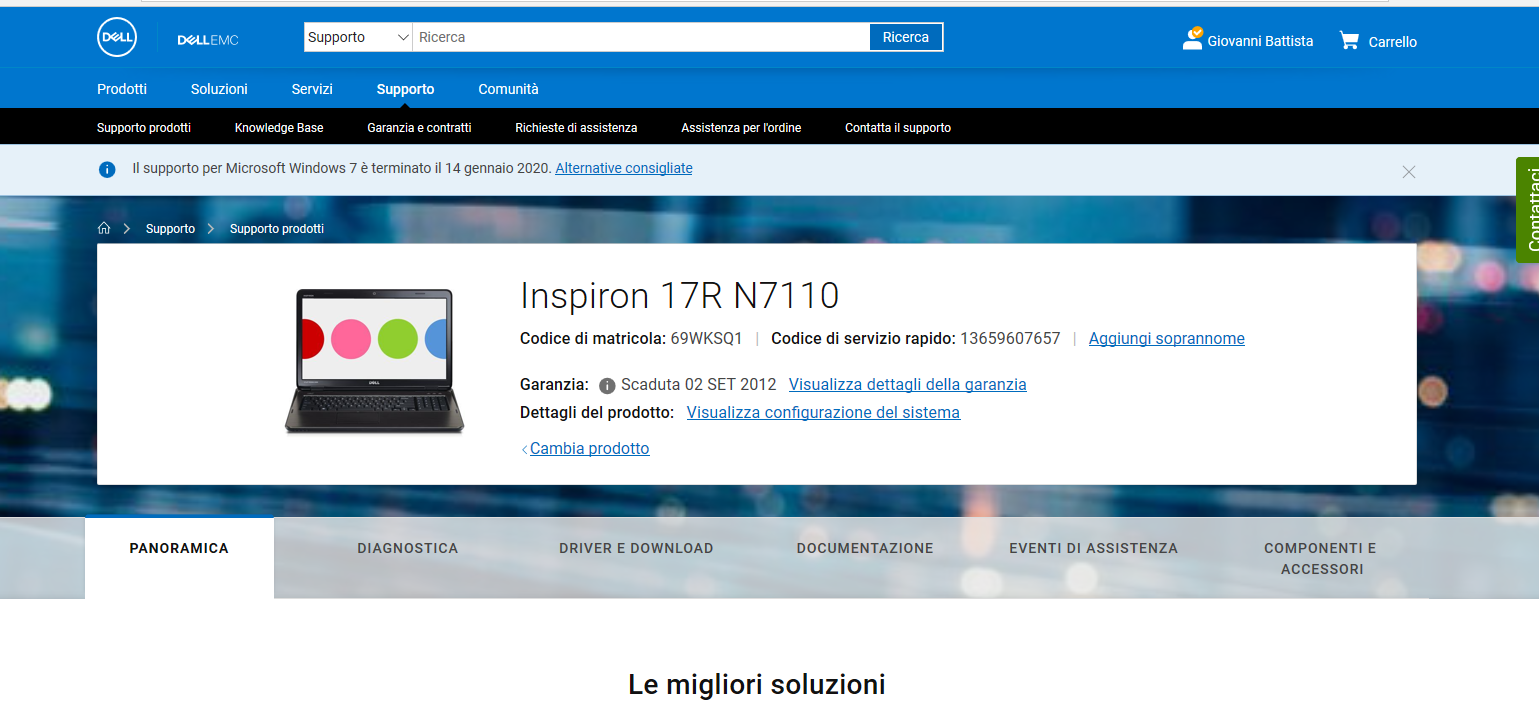Image resolution: width=1539 pixels, height=715 pixels.
Task: Open the shopping cart icon
Action: [x=1349, y=40]
